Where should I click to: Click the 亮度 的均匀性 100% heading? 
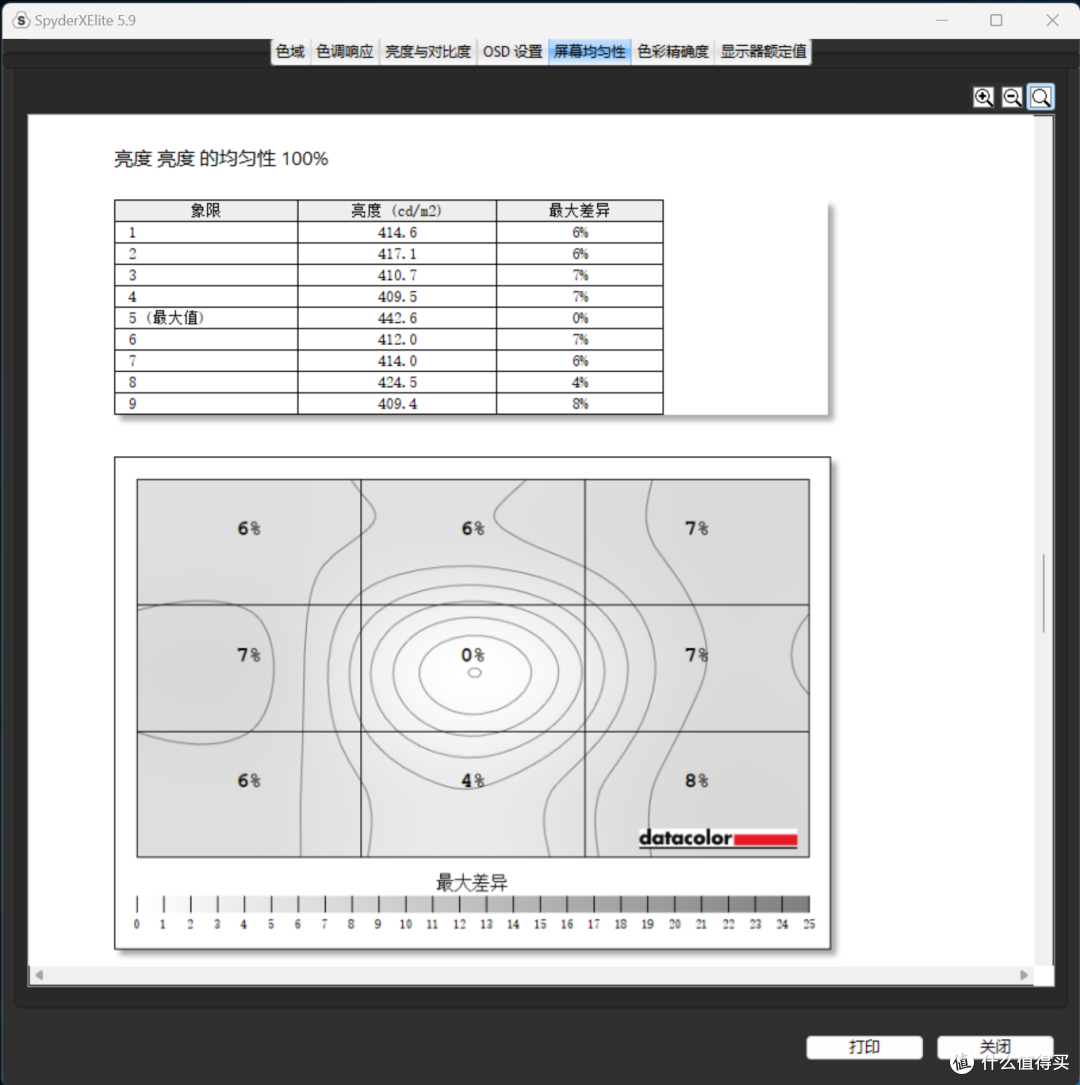click(221, 159)
